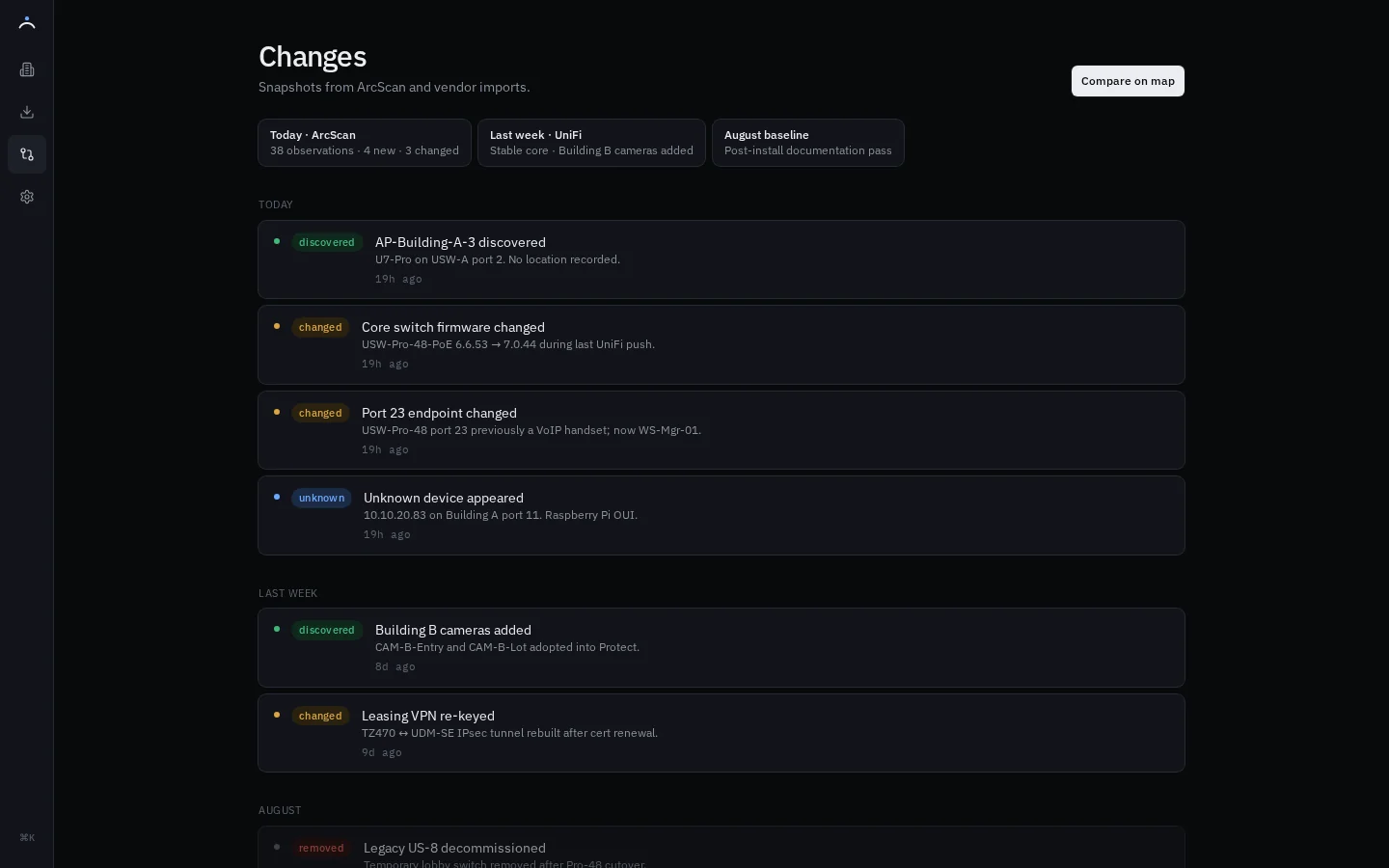Screen dimensions: 1389x868
Task: Click the 'Changes' page title
Action: [x=313, y=57]
